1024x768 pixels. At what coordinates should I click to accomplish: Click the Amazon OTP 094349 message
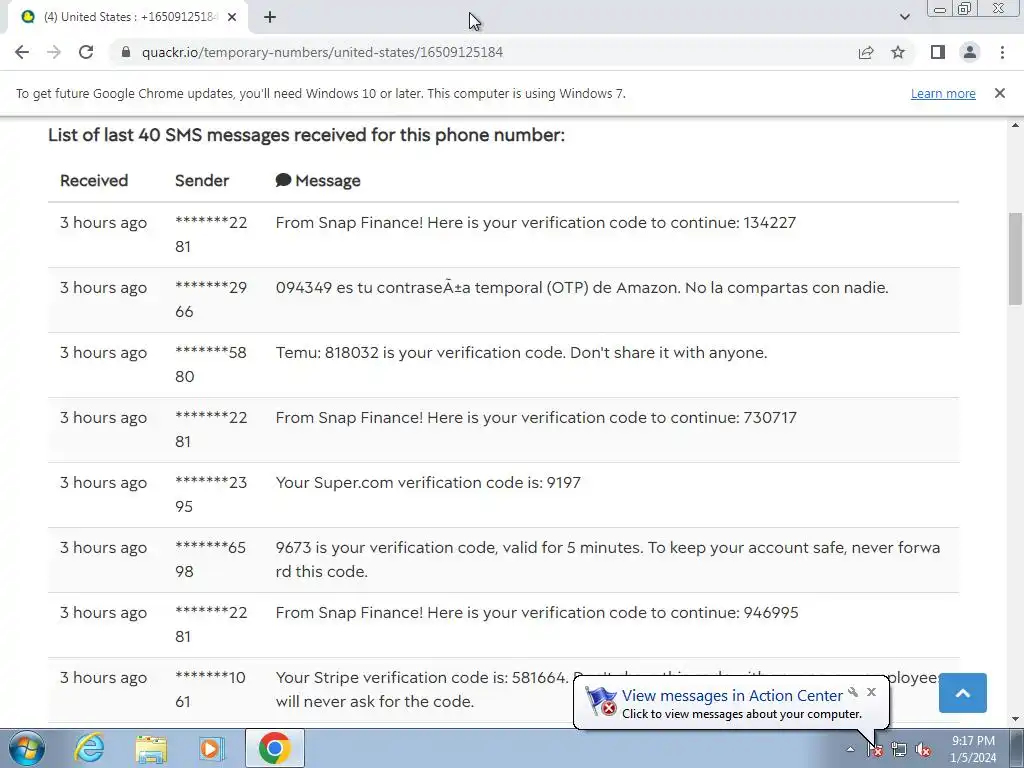[x=582, y=288]
